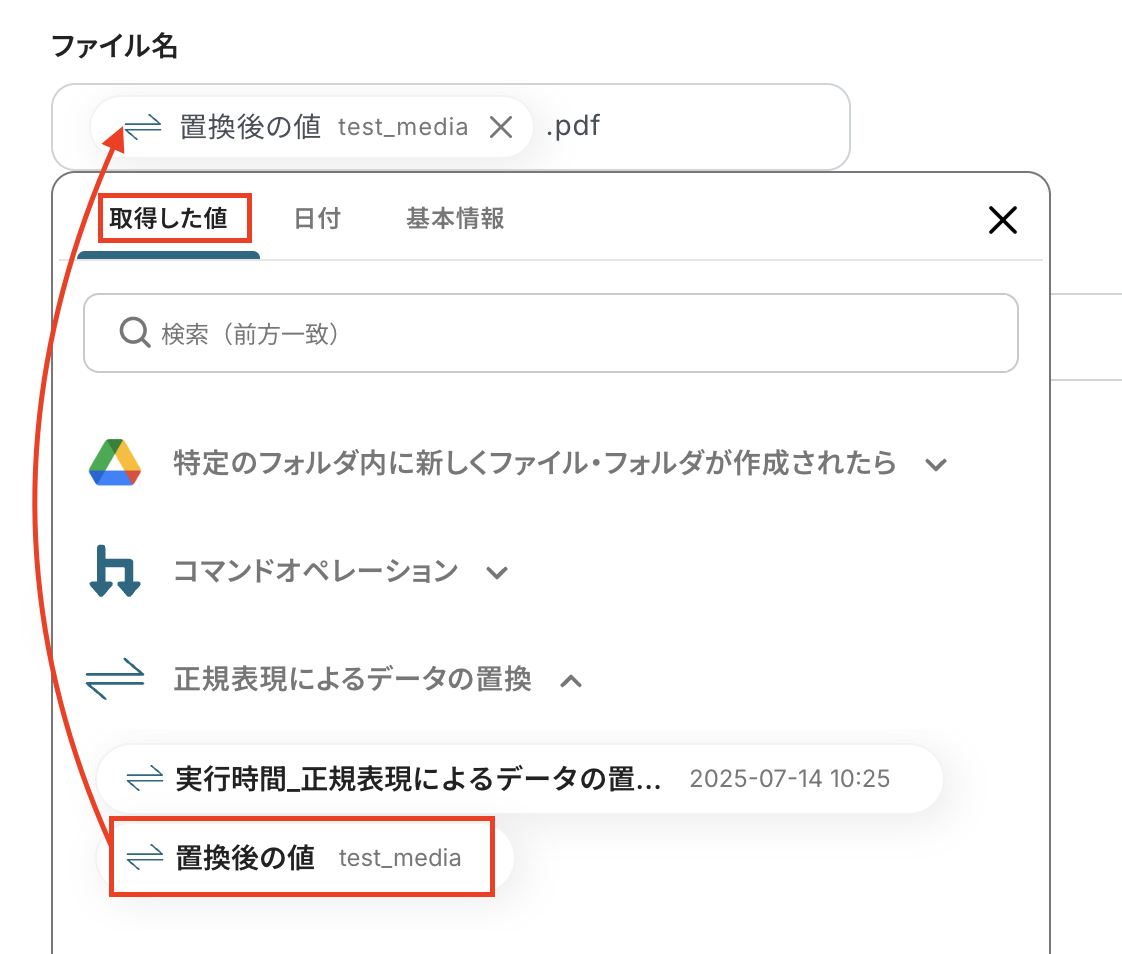Screen dimensions: 1122x954
Task: Click the swap icon in the listed 置換後の値 item
Action: (145, 857)
